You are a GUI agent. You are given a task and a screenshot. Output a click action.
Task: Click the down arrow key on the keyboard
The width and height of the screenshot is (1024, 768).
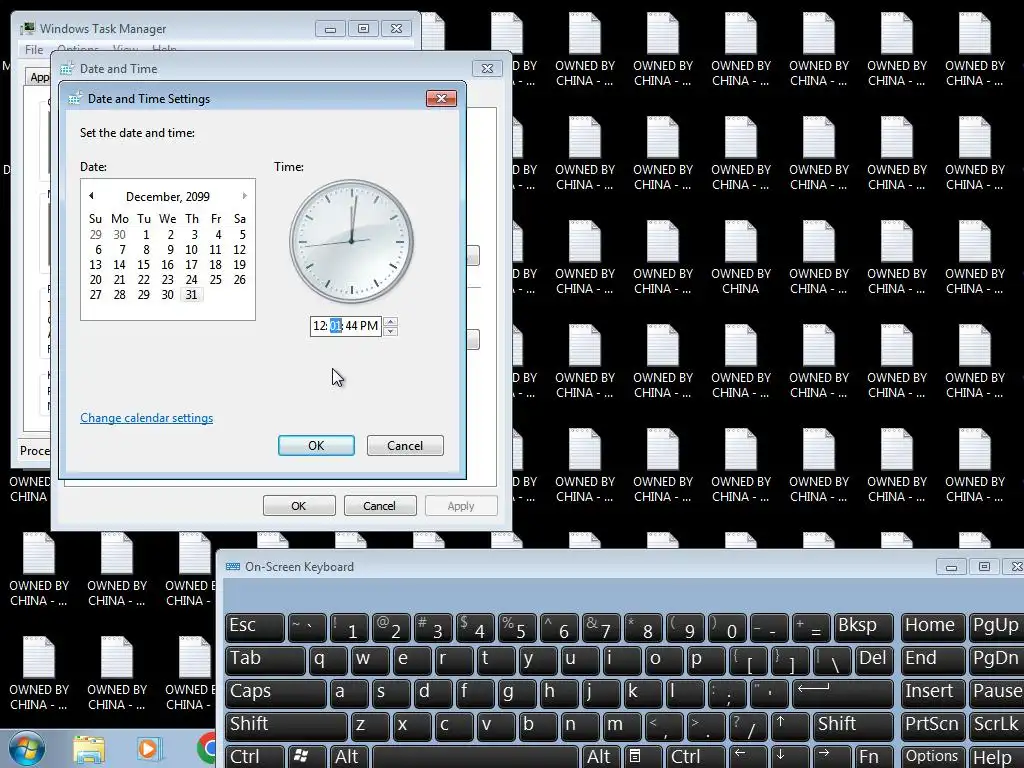click(790, 757)
